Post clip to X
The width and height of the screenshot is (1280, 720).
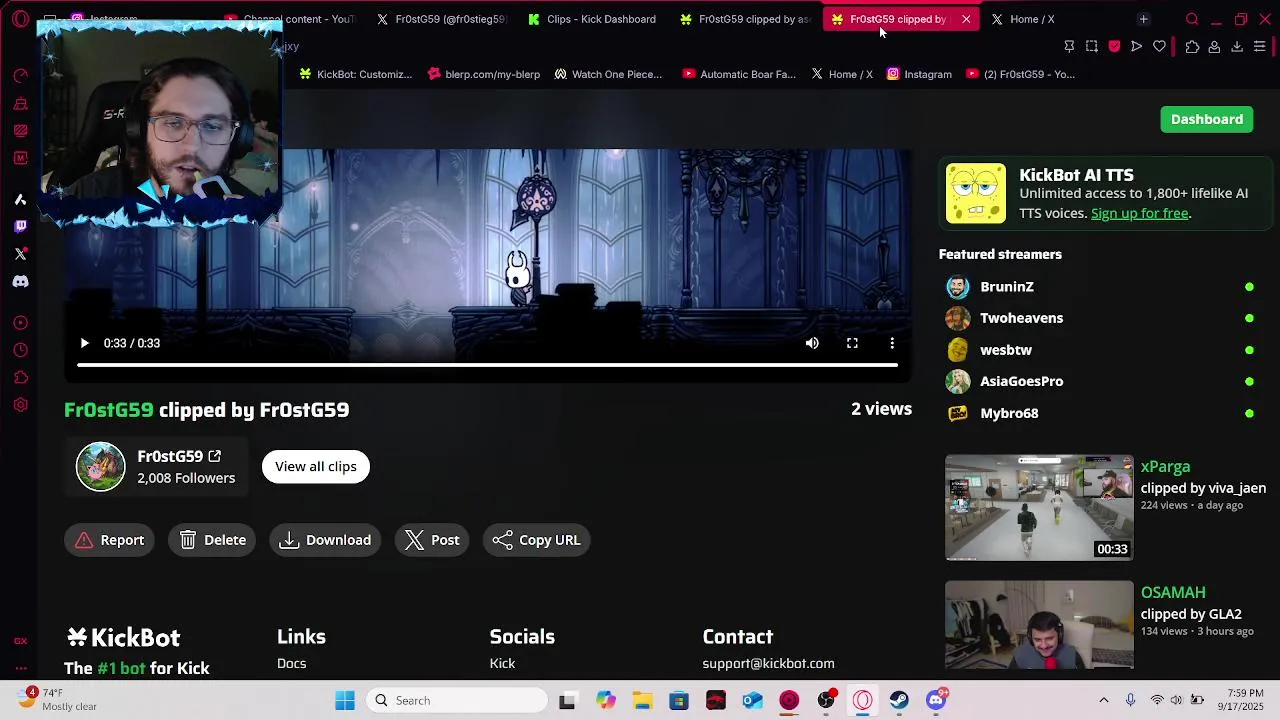(x=432, y=540)
